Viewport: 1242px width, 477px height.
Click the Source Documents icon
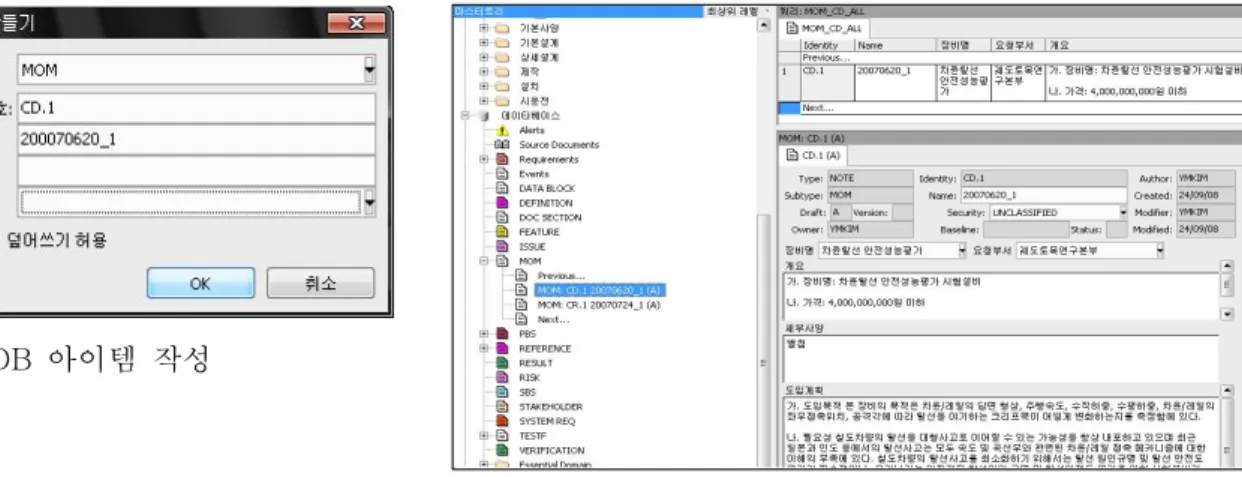pyautogui.click(x=503, y=145)
